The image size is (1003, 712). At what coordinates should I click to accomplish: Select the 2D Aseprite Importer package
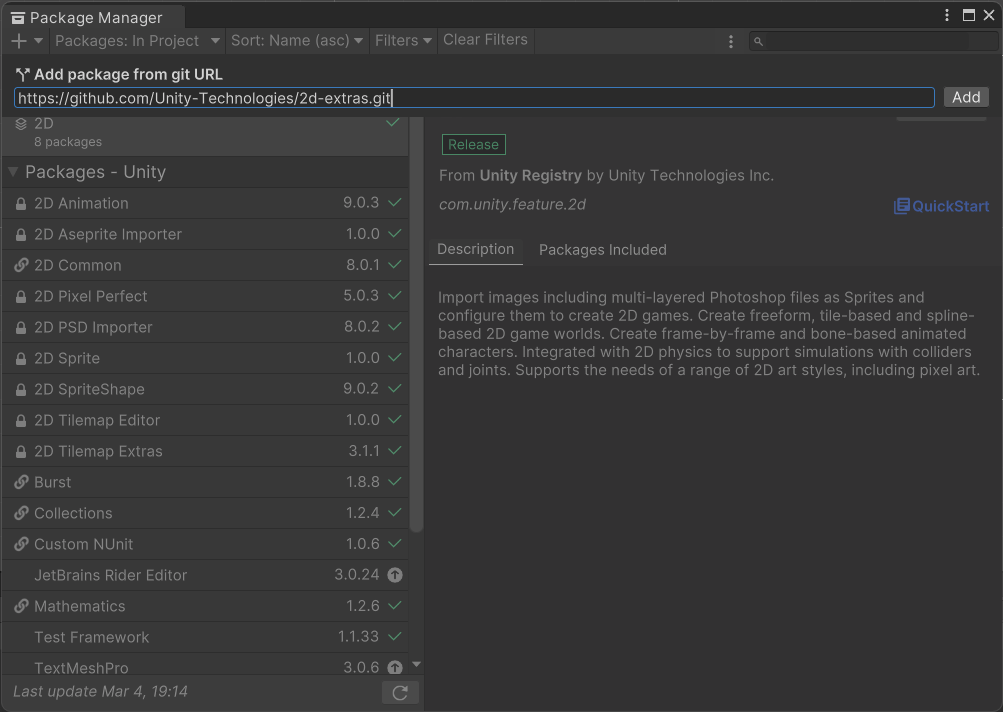point(205,234)
